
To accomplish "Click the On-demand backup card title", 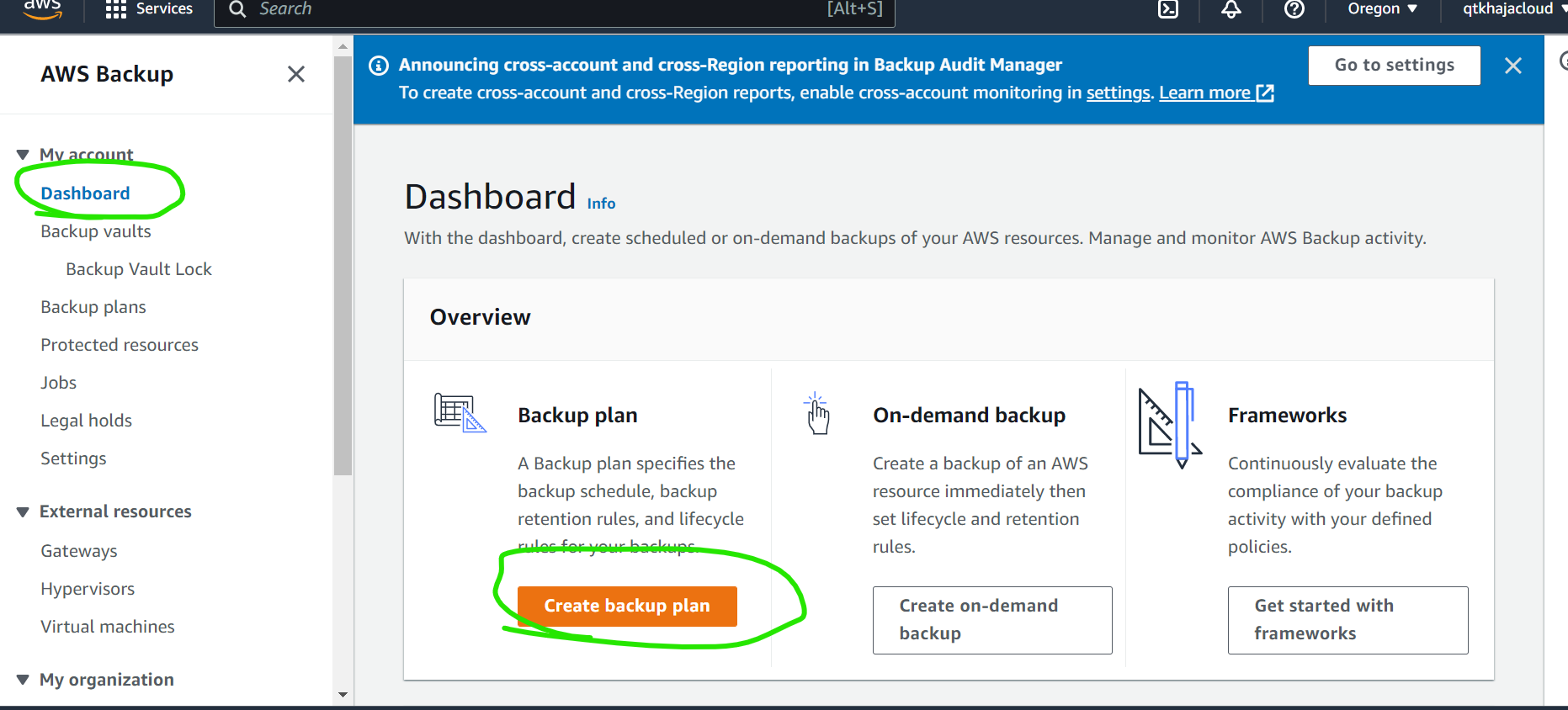I will click(x=969, y=416).
